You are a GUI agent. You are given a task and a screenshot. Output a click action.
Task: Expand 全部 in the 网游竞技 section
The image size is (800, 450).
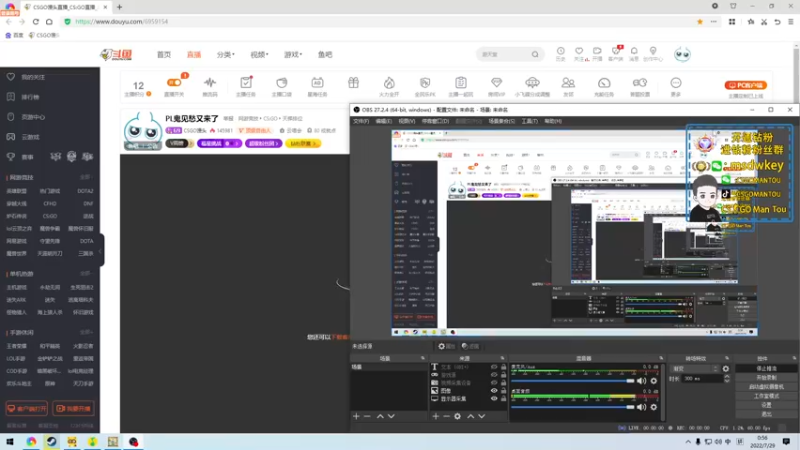click(x=86, y=177)
